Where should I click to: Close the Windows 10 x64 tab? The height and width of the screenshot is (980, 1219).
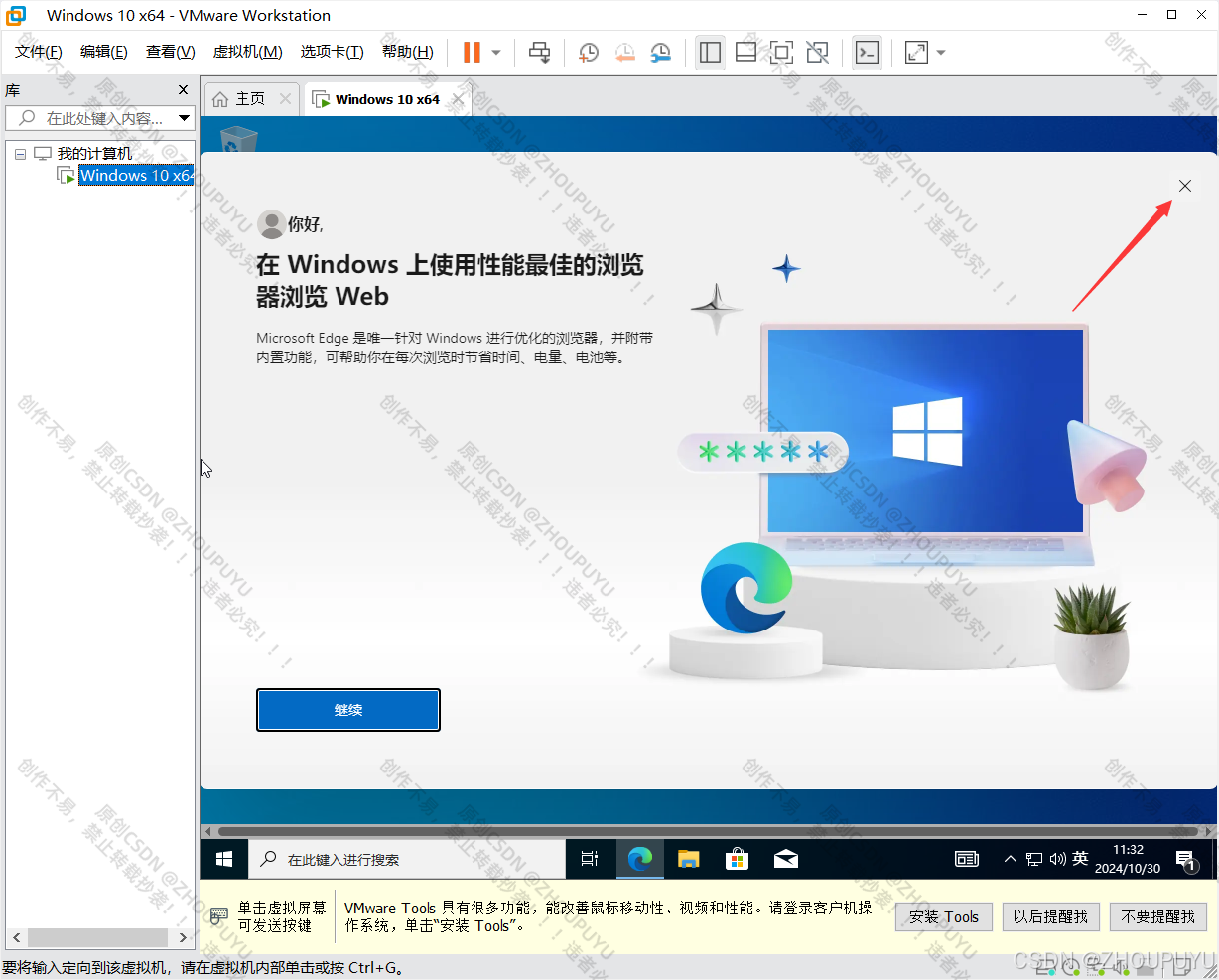pyautogui.click(x=458, y=99)
